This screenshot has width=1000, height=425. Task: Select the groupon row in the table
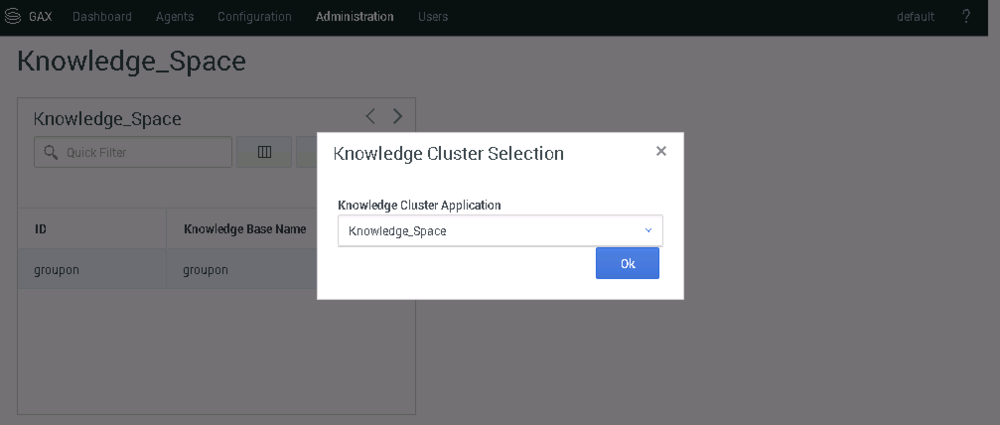click(x=168, y=269)
